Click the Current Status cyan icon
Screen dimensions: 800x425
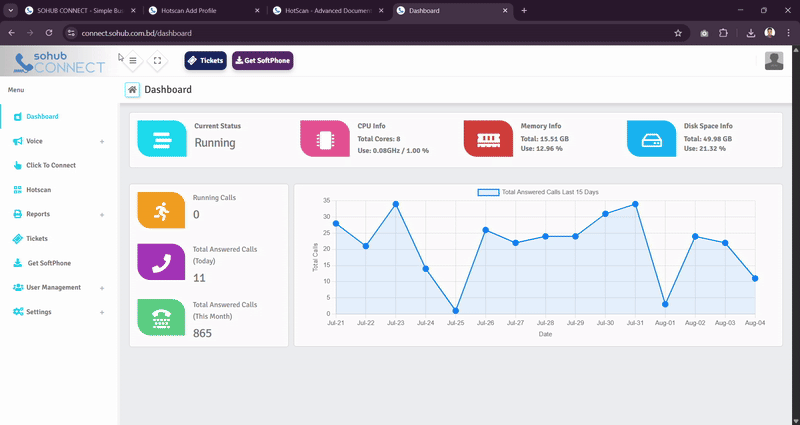161,139
